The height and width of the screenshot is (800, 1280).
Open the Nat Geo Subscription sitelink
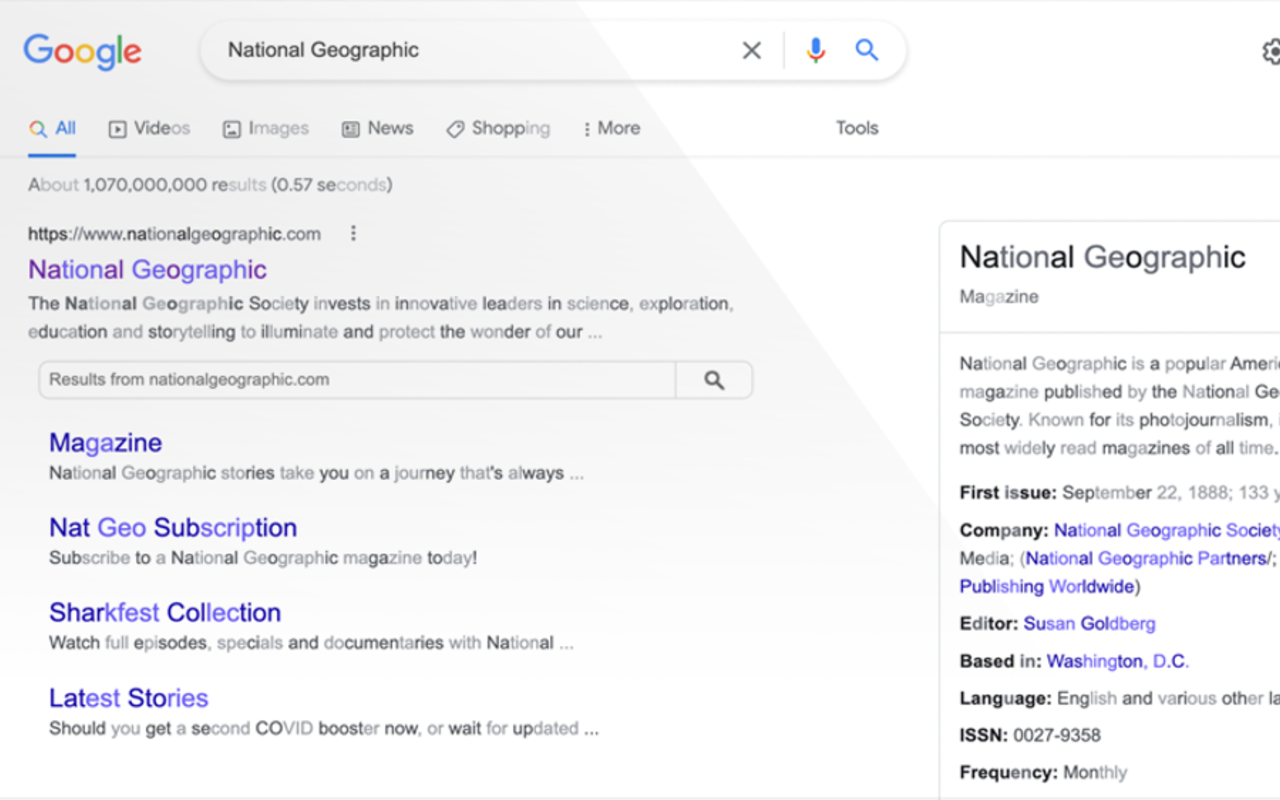tap(173, 528)
